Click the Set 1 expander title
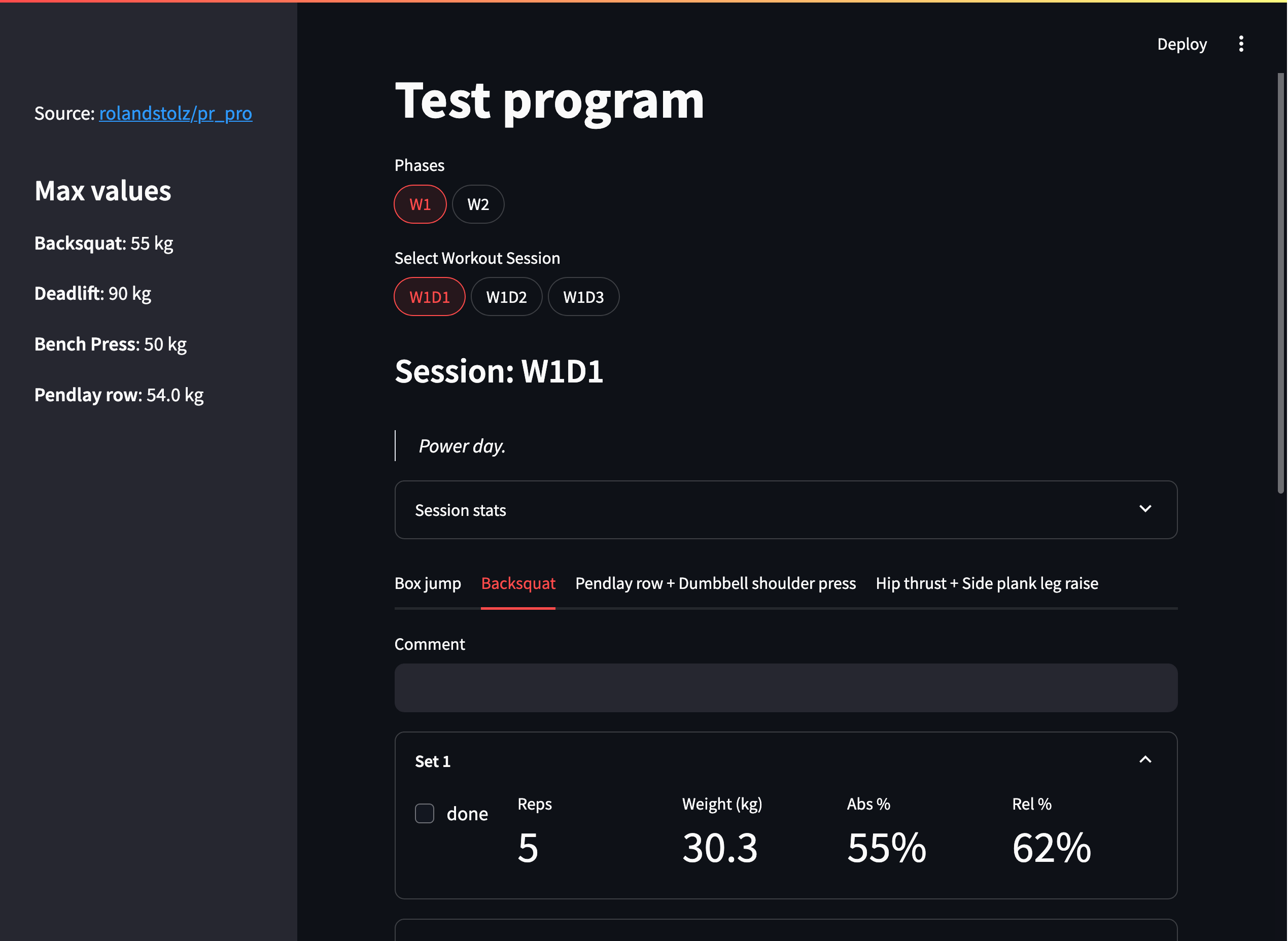 click(x=432, y=761)
